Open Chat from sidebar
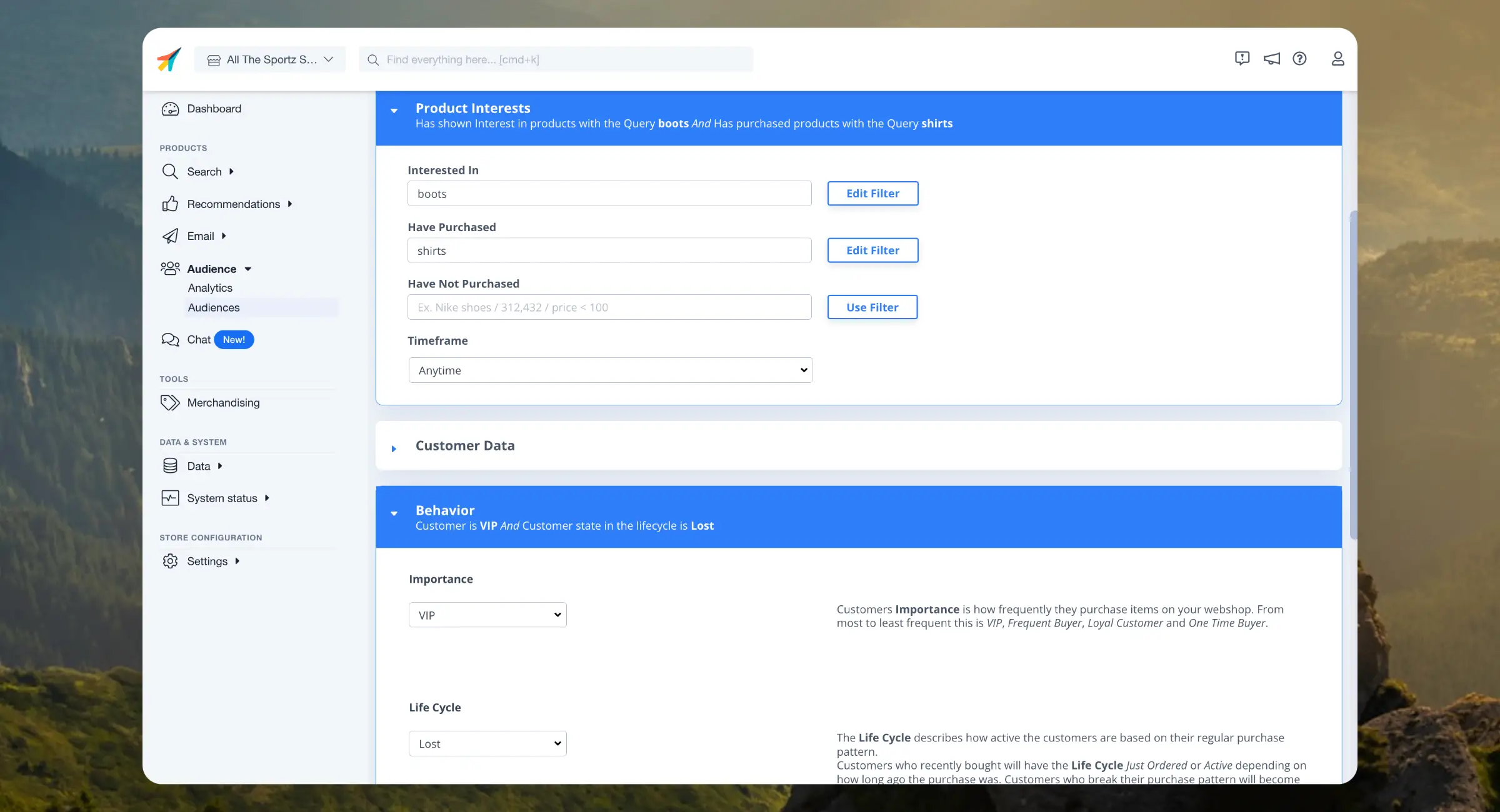 click(x=199, y=339)
